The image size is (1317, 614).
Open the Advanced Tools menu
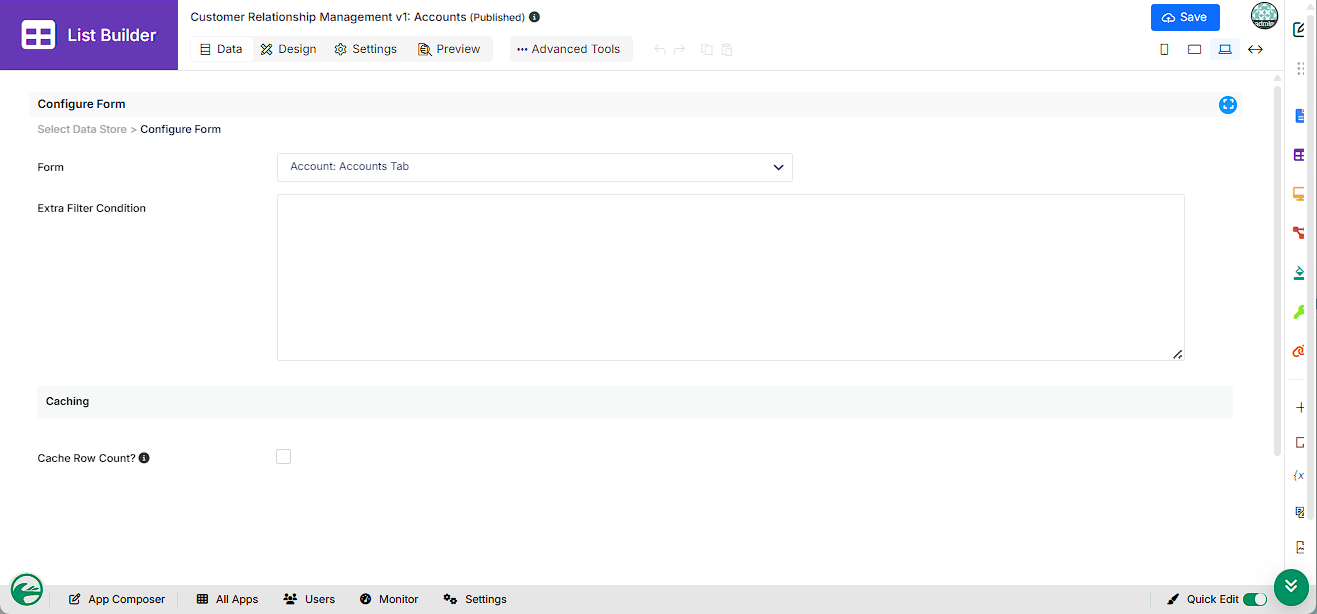(x=571, y=49)
